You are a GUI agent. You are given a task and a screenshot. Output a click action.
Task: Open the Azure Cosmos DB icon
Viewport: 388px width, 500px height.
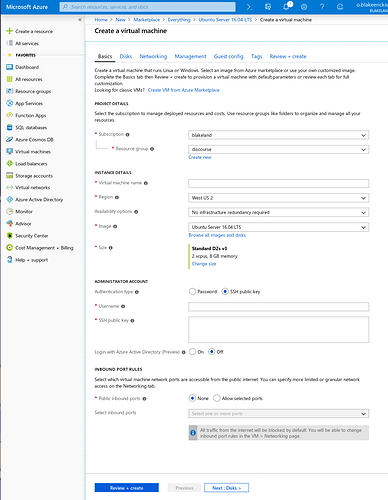click(x=10, y=139)
